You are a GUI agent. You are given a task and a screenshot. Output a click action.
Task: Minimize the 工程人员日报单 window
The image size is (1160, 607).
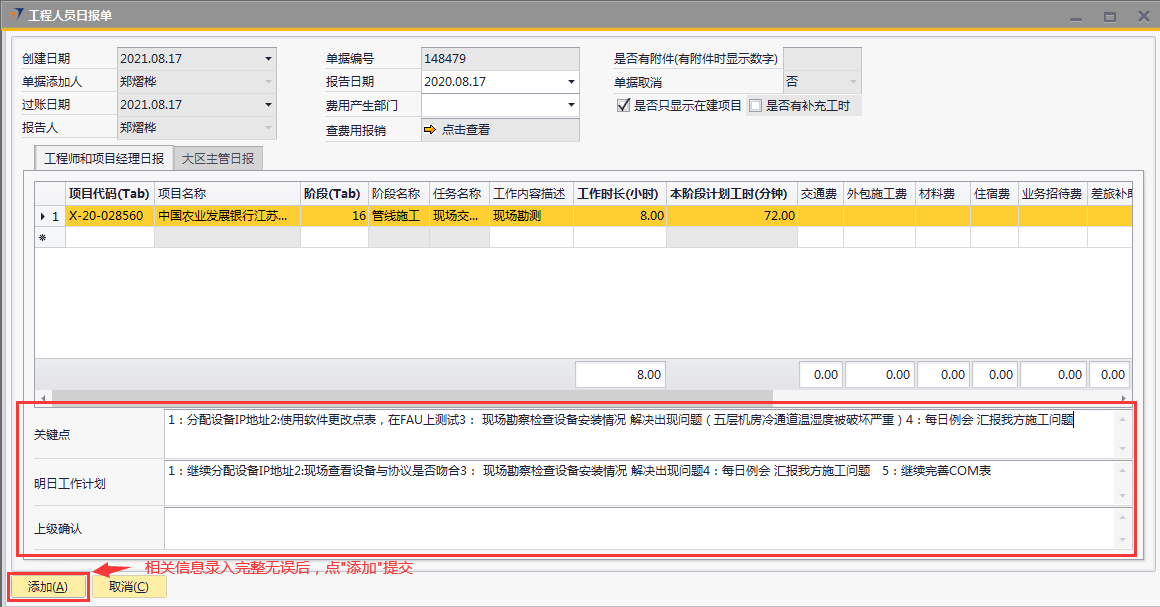pyautogui.click(x=1076, y=16)
